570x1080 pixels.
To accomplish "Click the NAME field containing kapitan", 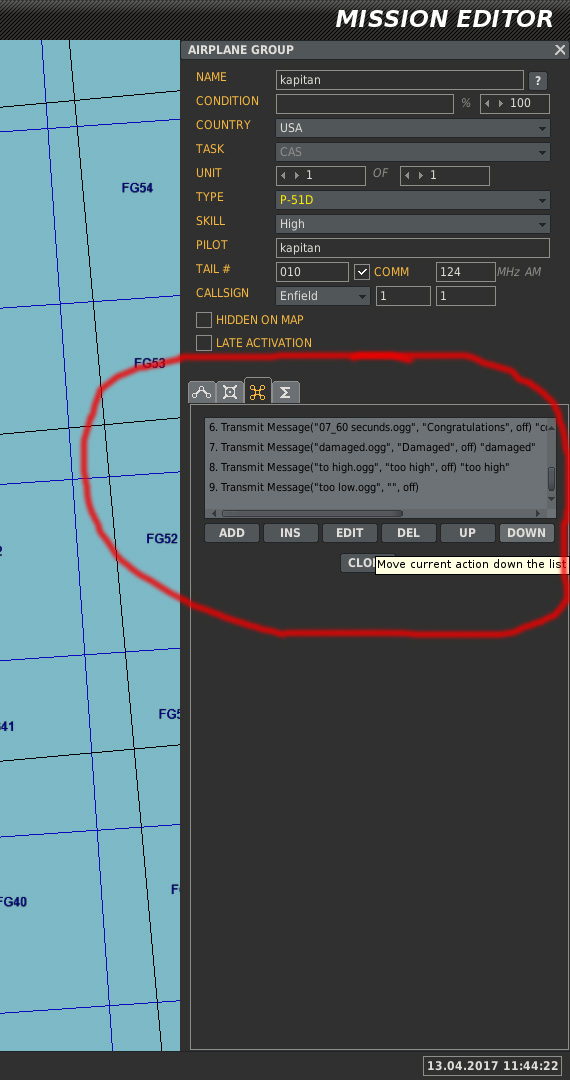I will click(x=400, y=80).
